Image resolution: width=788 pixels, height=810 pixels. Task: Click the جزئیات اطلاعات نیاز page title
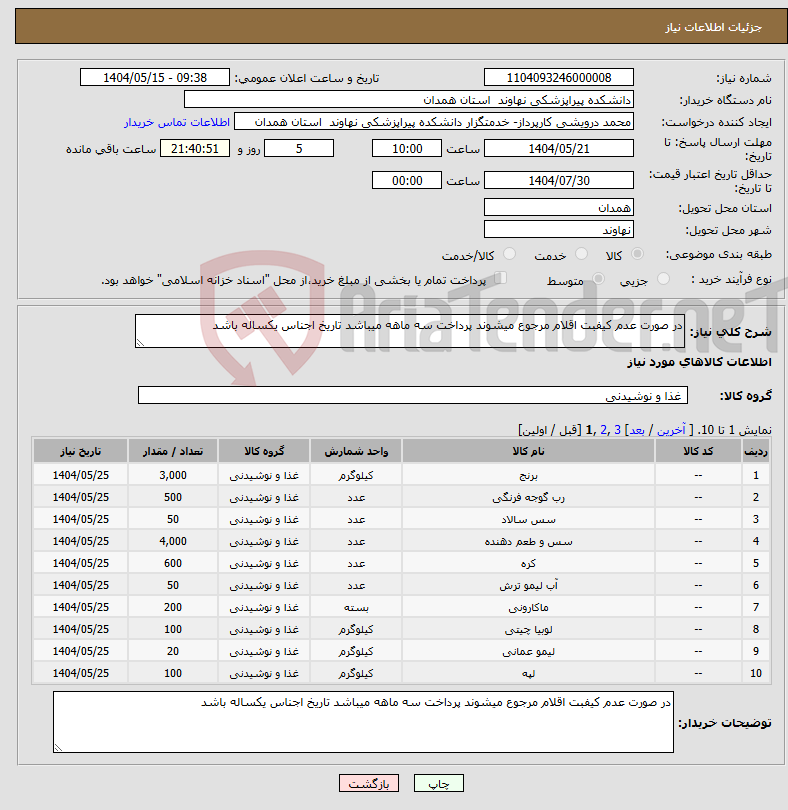pyautogui.click(x=713, y=27)
